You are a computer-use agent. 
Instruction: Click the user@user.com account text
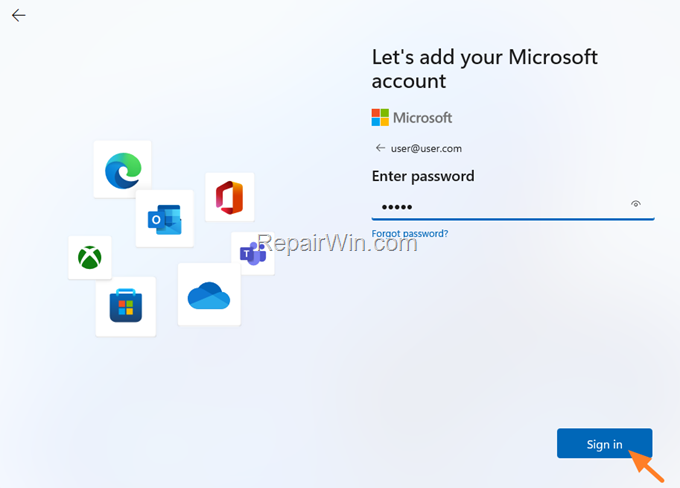pyautogui.click(x=426, y=148)
